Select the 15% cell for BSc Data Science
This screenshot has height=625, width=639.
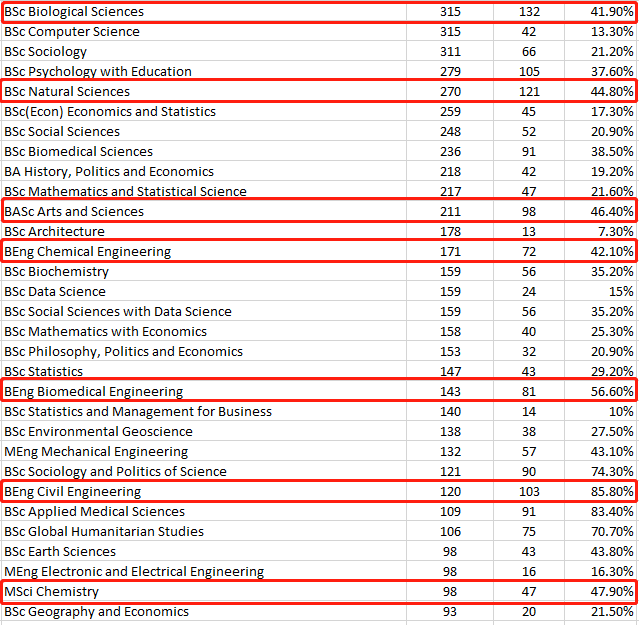pyautogui.click(x=600, y=291)
